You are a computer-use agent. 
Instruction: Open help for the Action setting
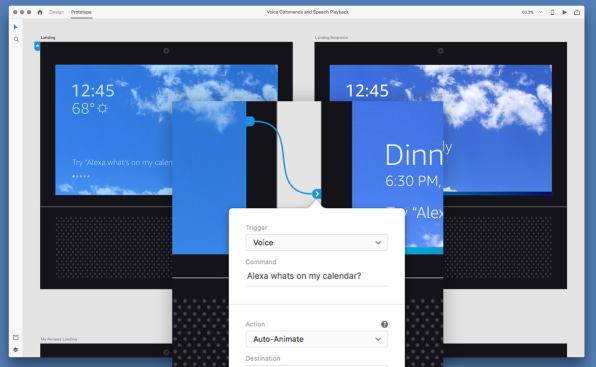pos(384,324)
